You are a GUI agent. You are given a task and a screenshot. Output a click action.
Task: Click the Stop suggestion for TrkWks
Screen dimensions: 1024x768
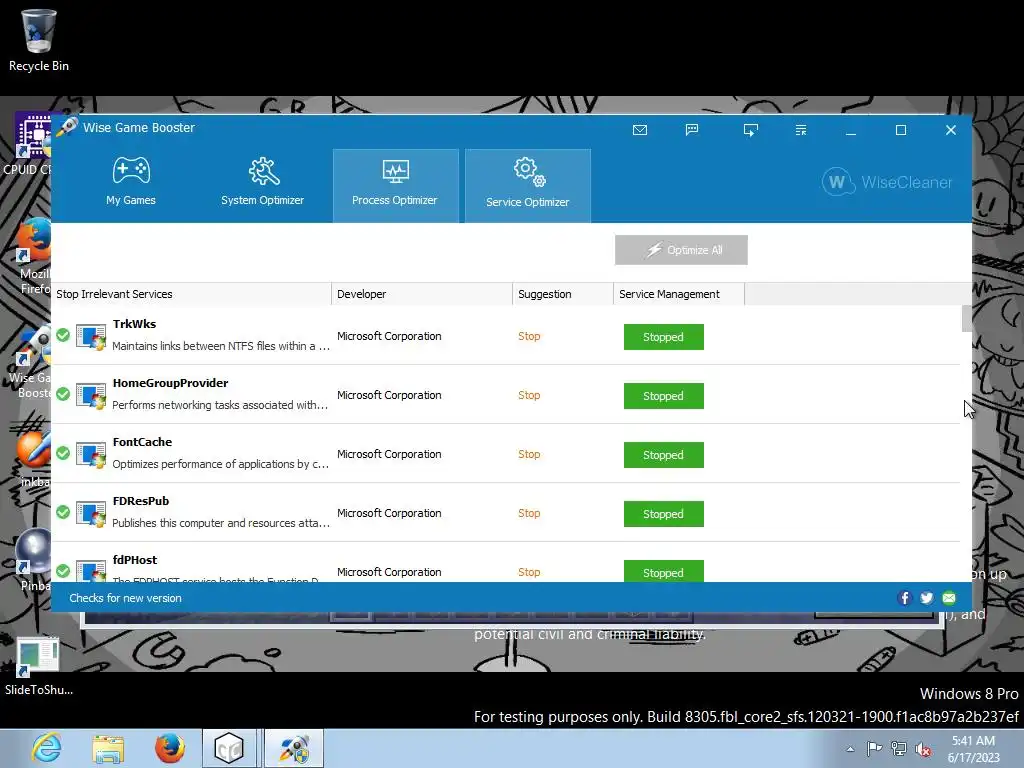click(x=529, y=336)
